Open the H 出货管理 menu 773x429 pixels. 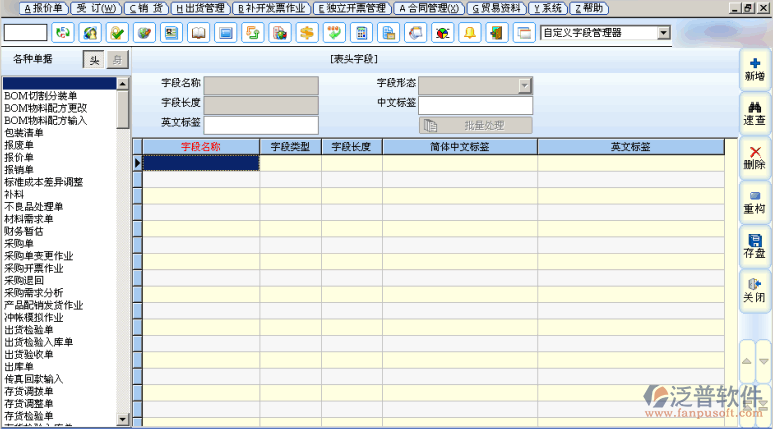click(200, 7)
